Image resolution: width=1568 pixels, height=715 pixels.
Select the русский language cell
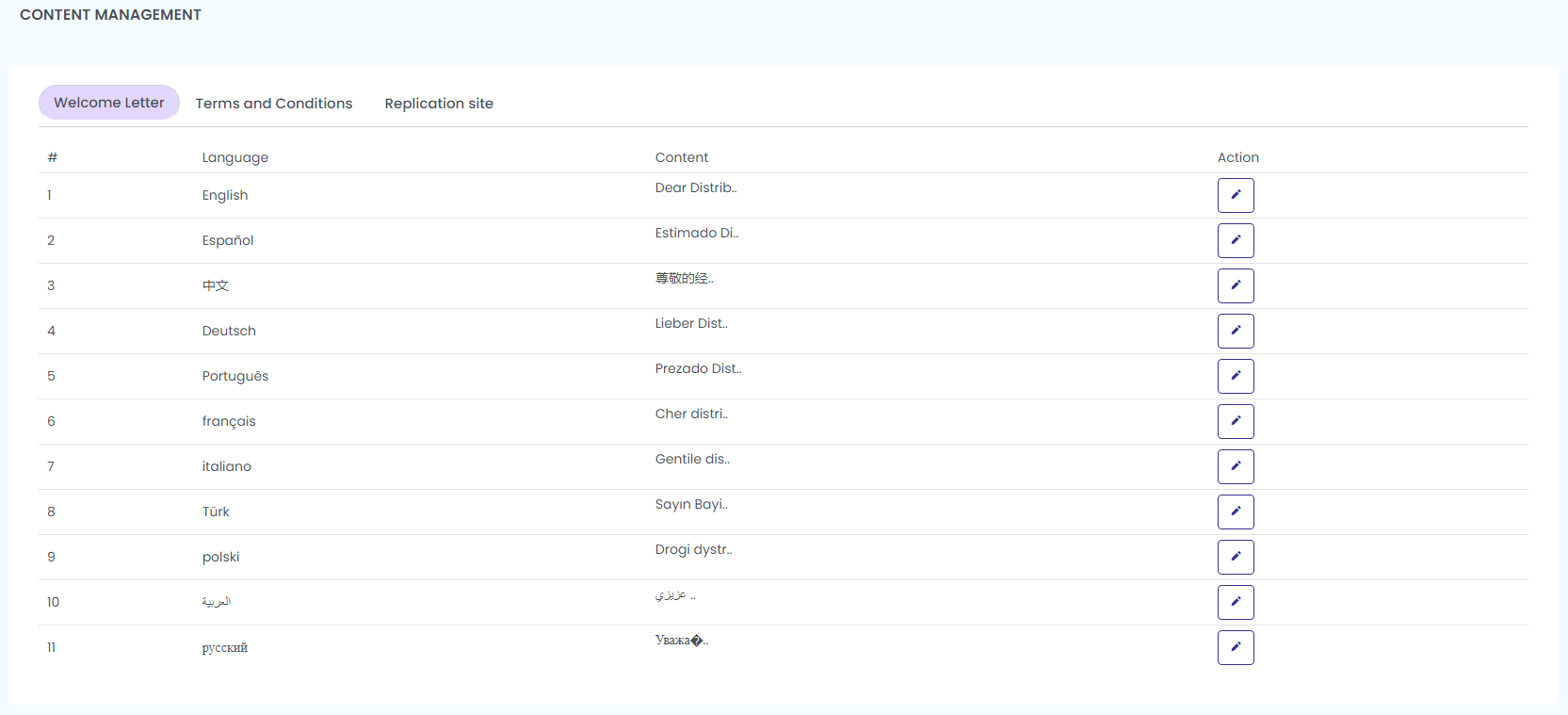tap(225, 647)
